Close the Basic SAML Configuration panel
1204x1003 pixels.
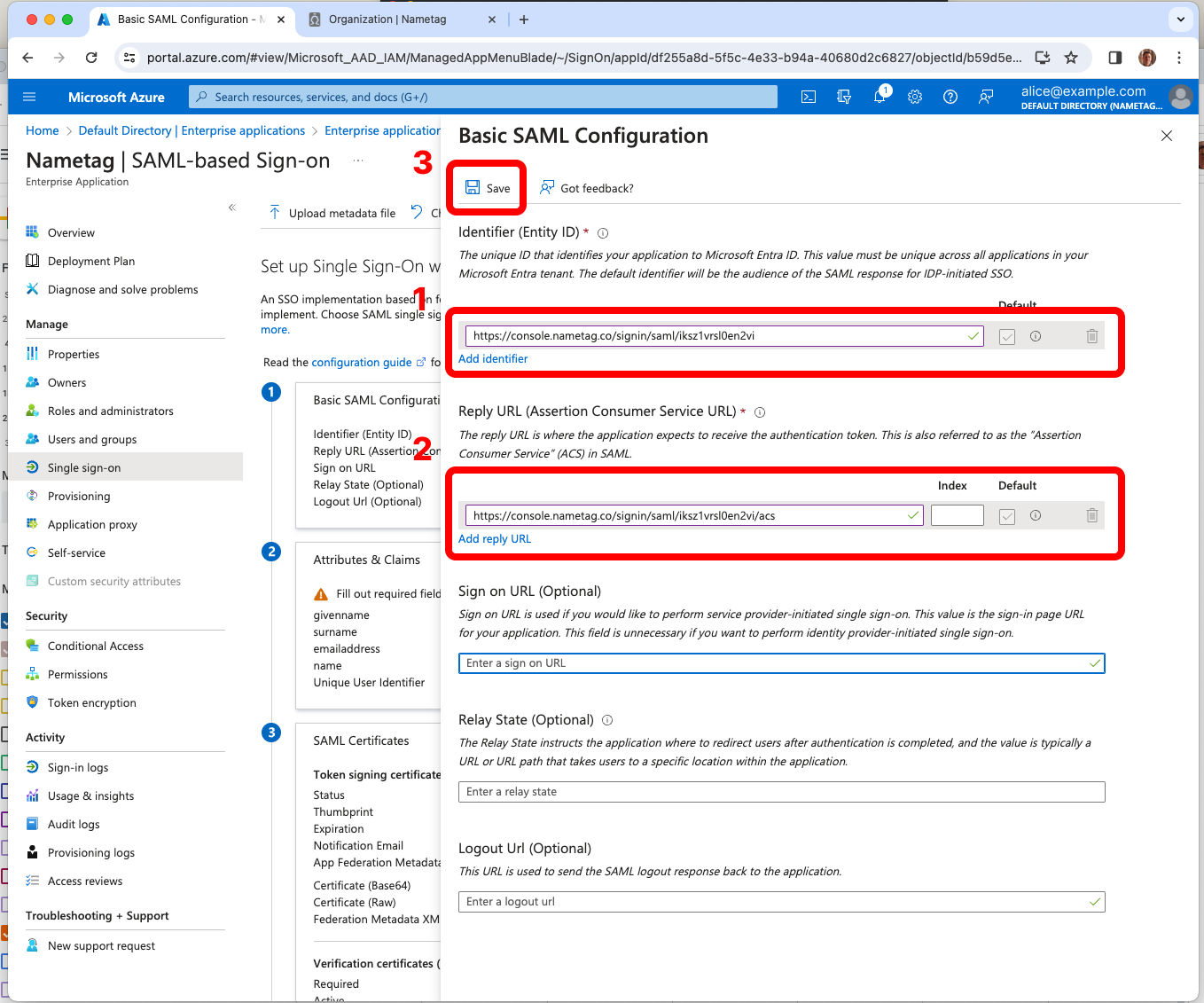[1167, 136]
